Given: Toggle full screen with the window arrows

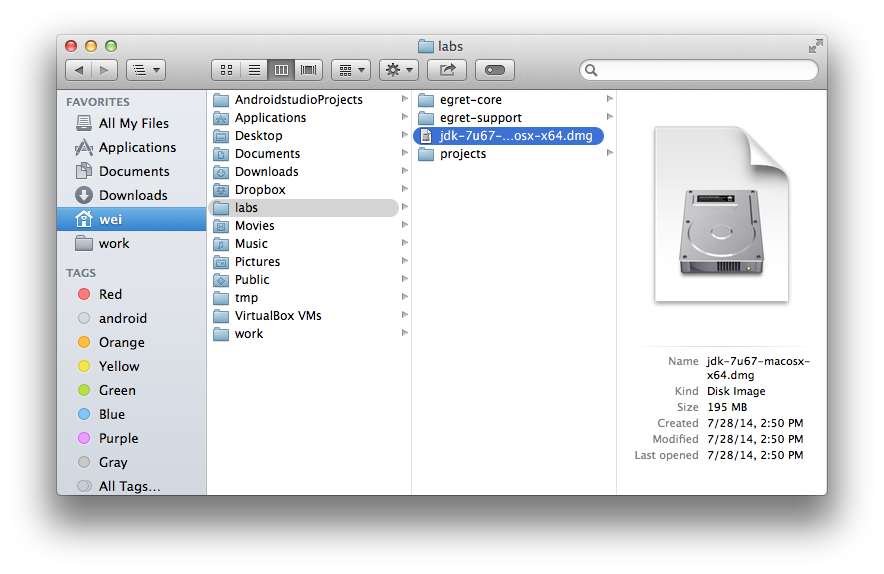Looking at the screenshot, I should [x=815, y=46].
